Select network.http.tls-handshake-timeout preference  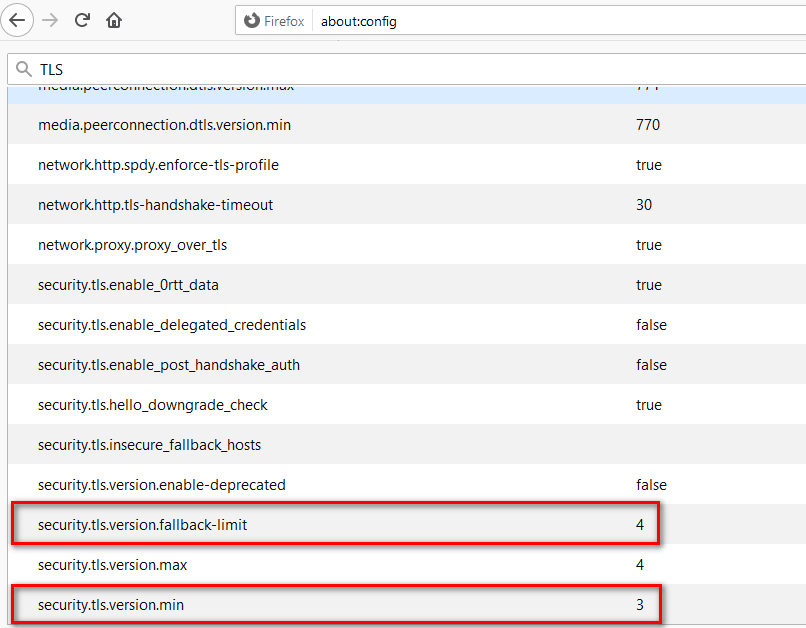(x=155, y=205)
